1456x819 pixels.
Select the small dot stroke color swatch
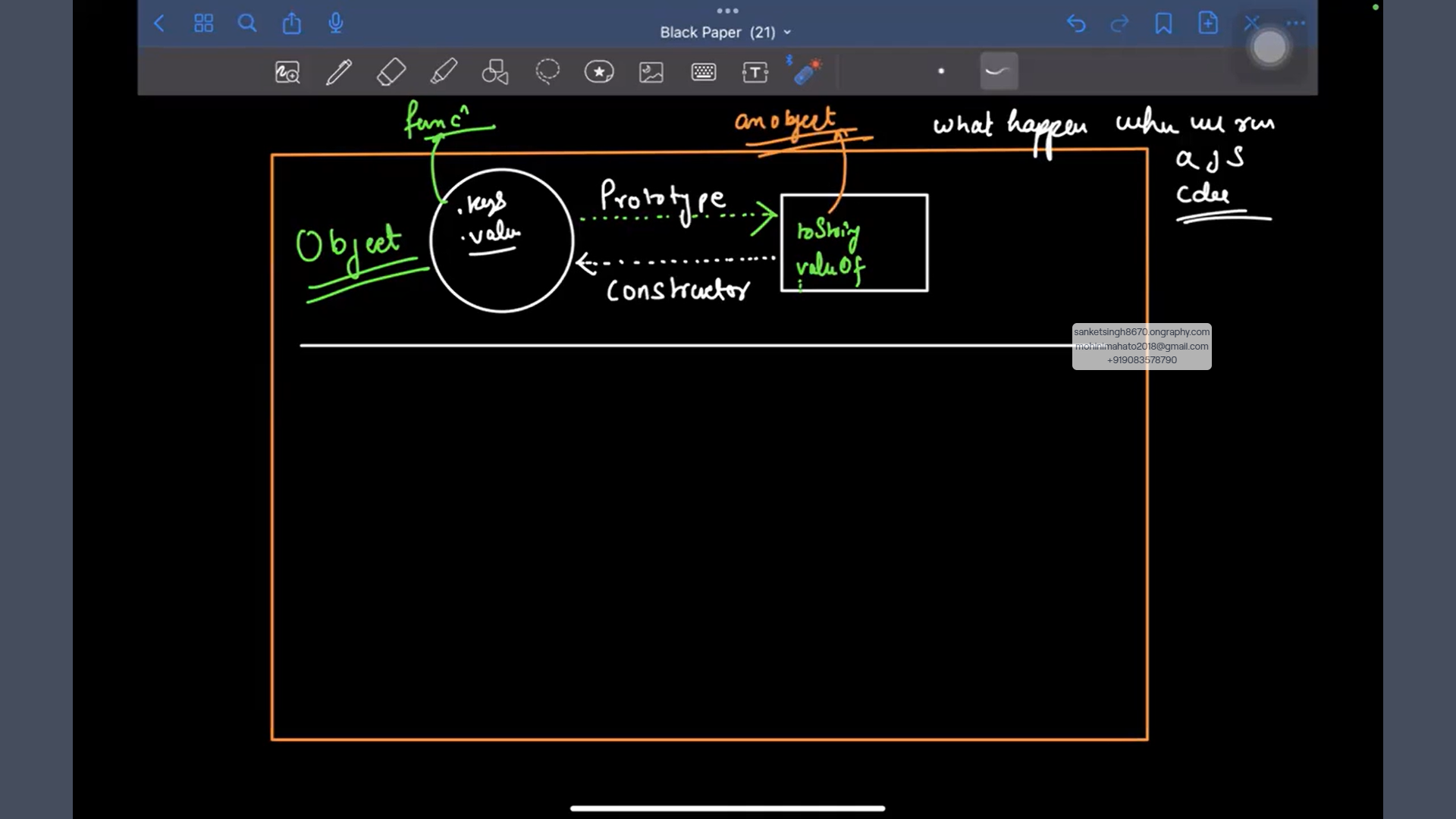[941, 71]
